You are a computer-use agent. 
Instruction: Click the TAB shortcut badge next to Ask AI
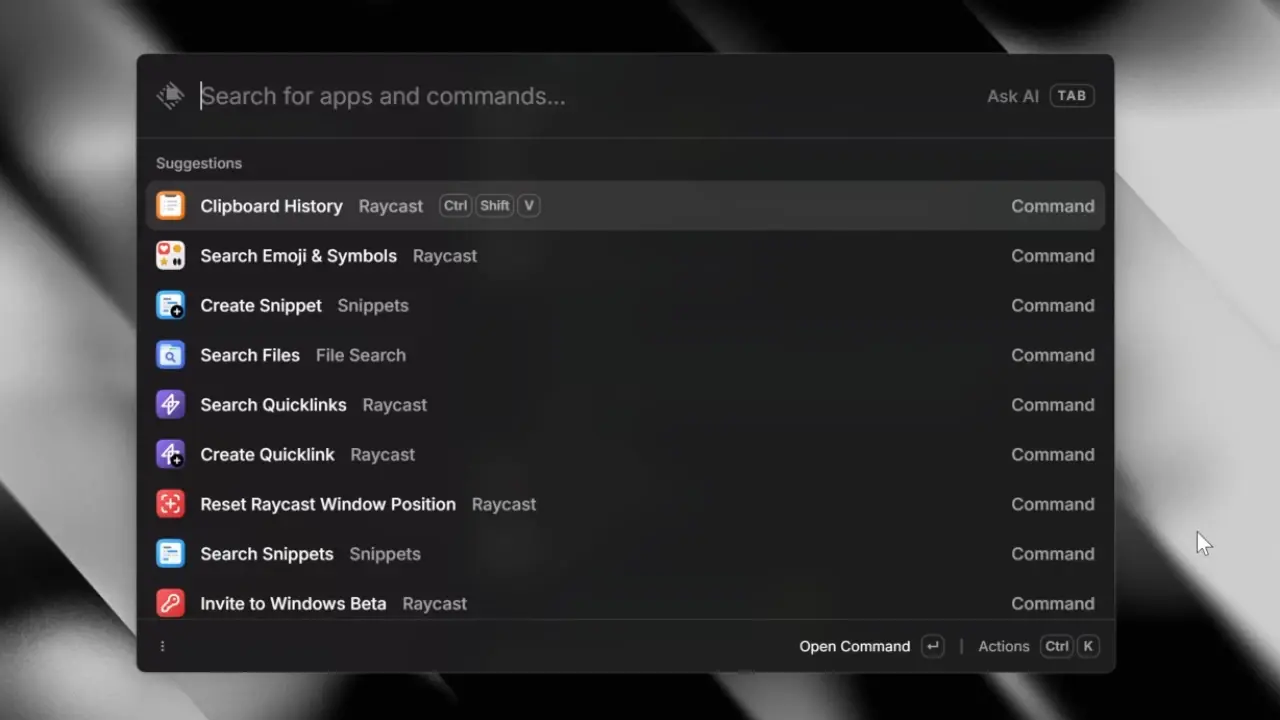(x=1071, y=95)
